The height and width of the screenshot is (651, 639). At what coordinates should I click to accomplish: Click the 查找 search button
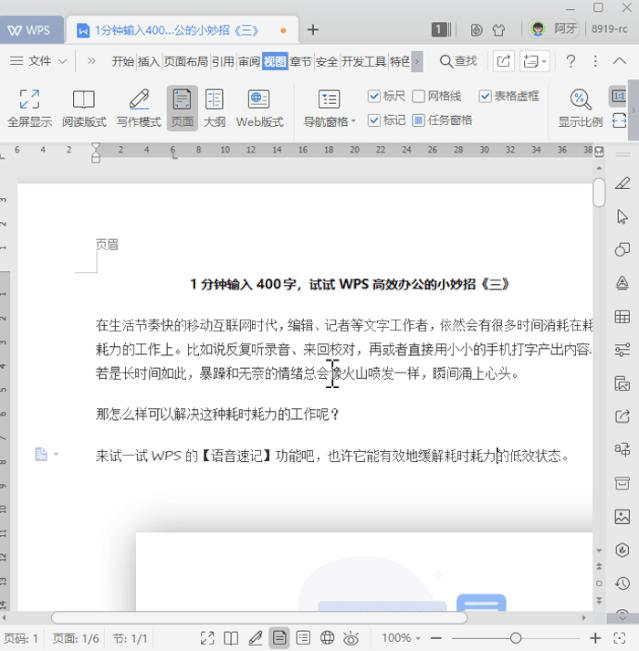coord(458,61)
